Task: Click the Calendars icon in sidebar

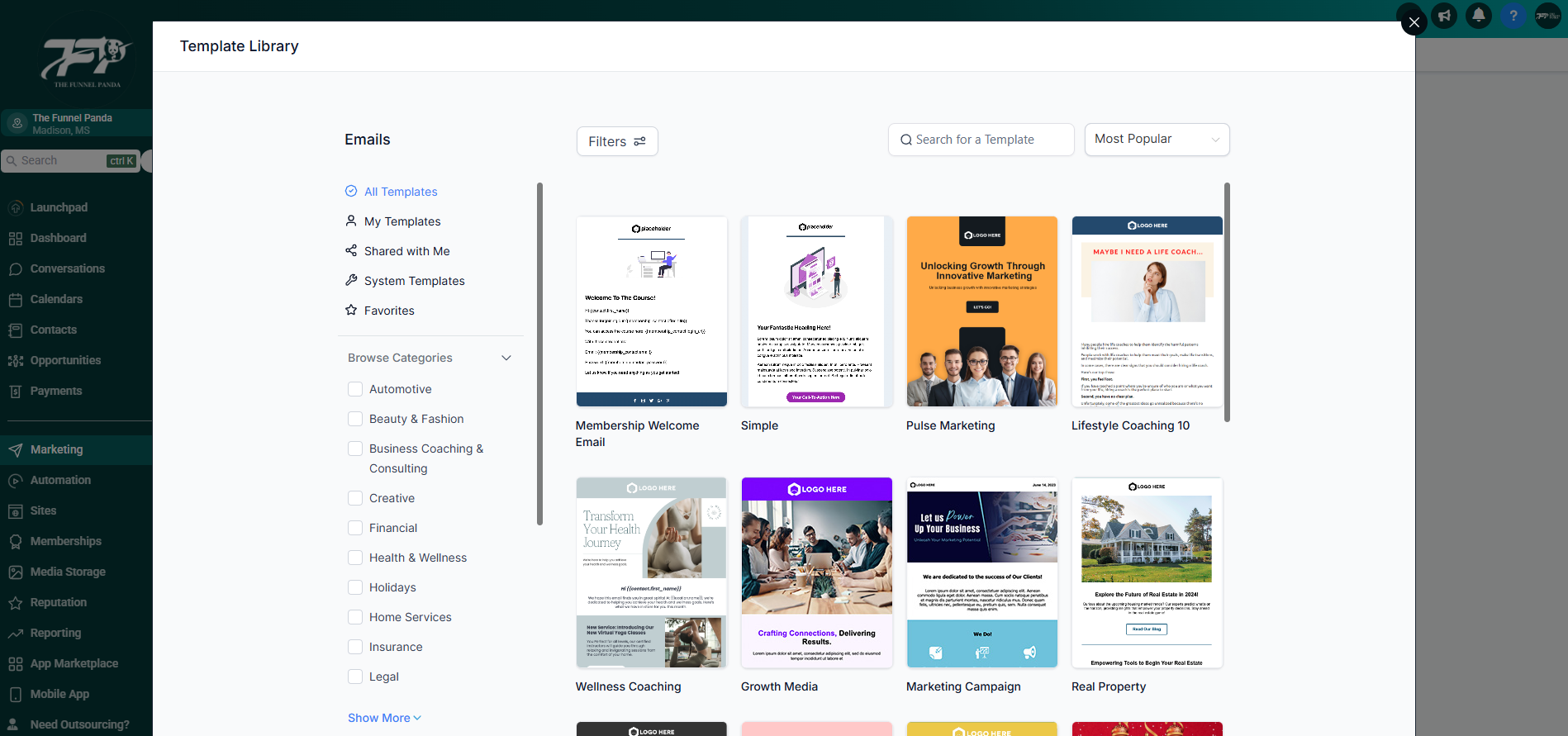Action: tap(16, 299)
